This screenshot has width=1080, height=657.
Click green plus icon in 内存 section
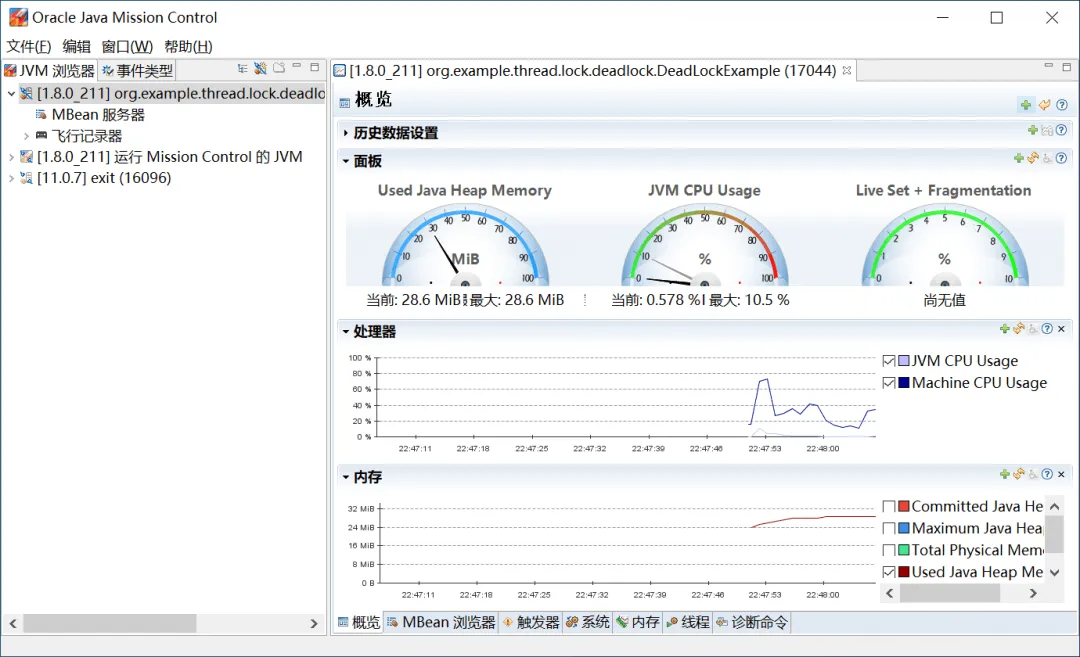coord(1004,474)
